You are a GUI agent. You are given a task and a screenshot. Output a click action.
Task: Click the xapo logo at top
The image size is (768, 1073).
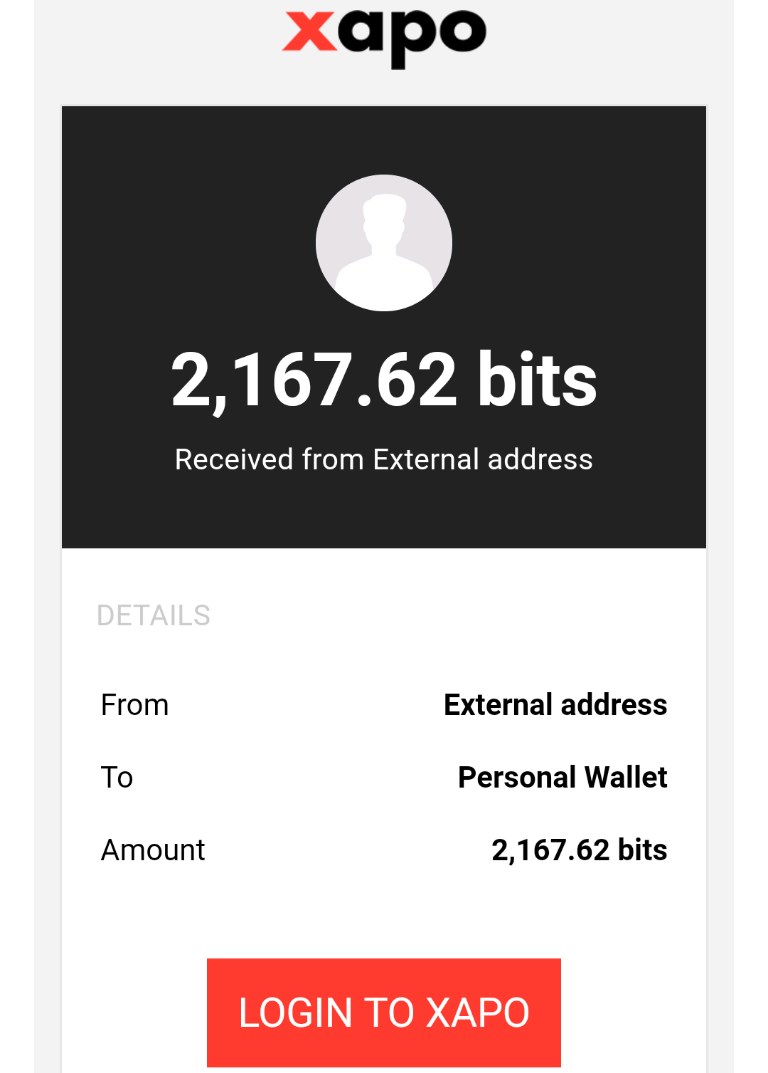[x=384, y=38]
